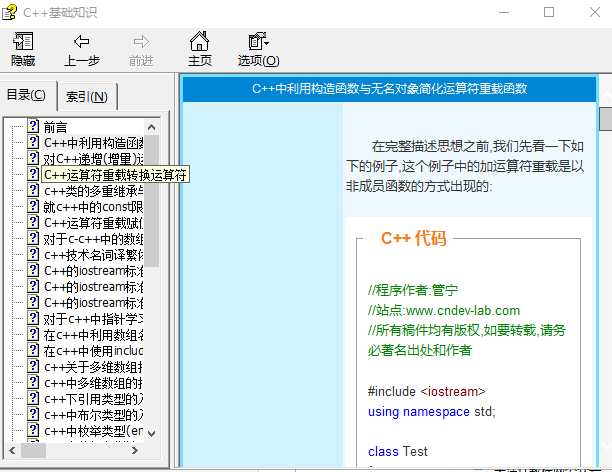Open the 对C++递增(增量) topic
The image size is (612, 472).
[94, 159]
